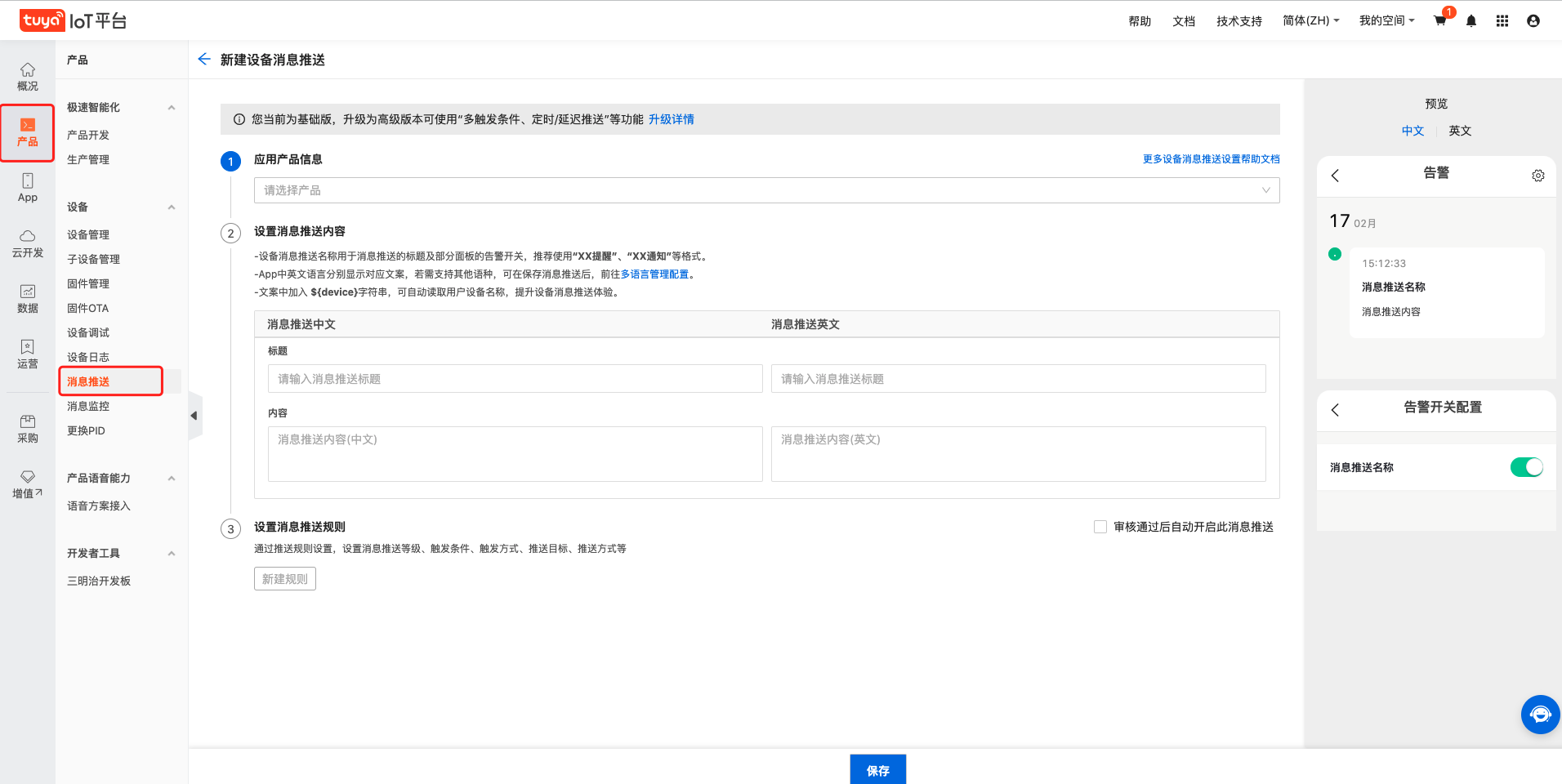Switch preview to 英文 tab
1562x784 pixels.
click(x=1460, y=131)
